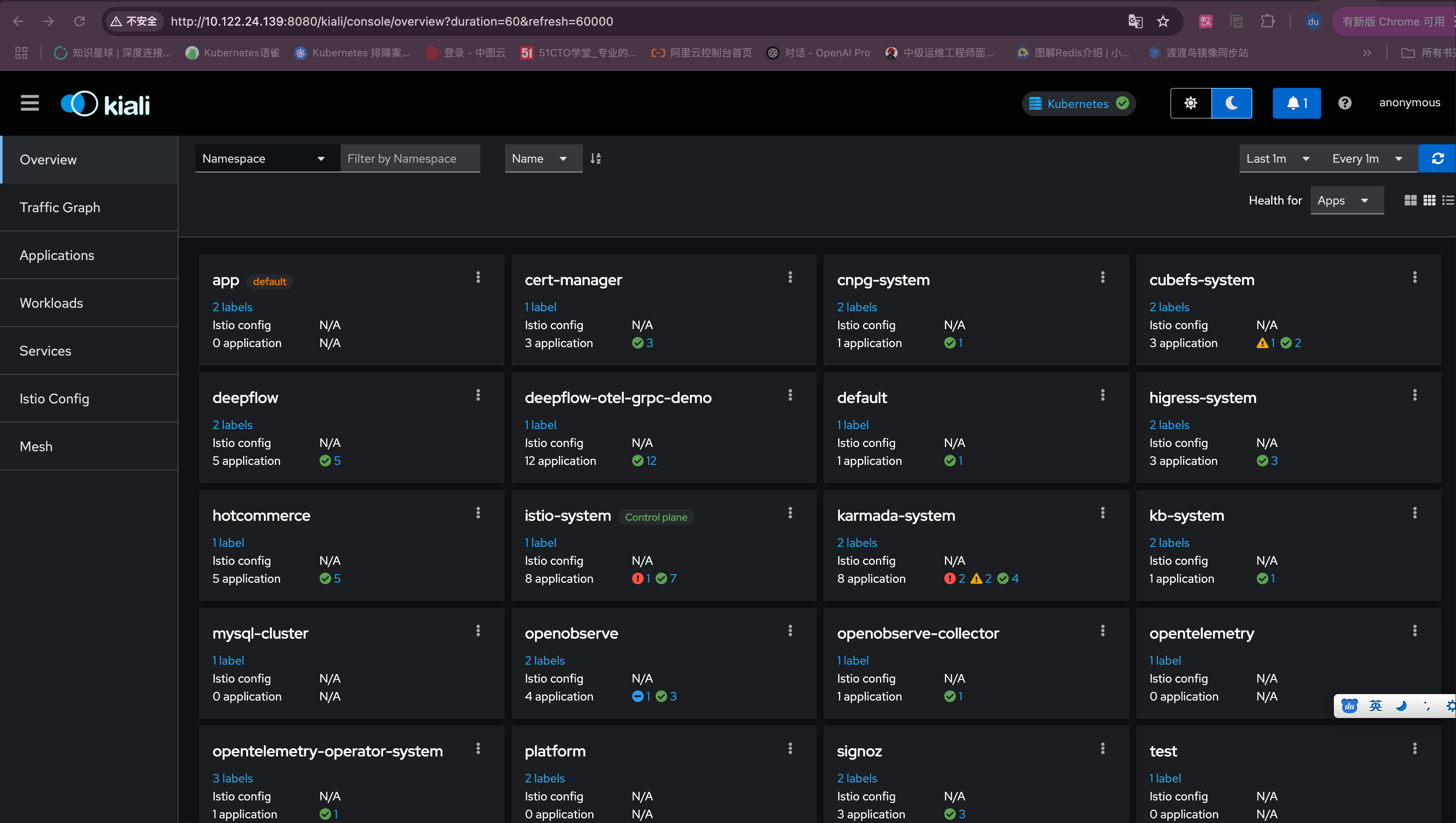Open the istio-system kebab menu
The image size is (1456, 823).
790,513
